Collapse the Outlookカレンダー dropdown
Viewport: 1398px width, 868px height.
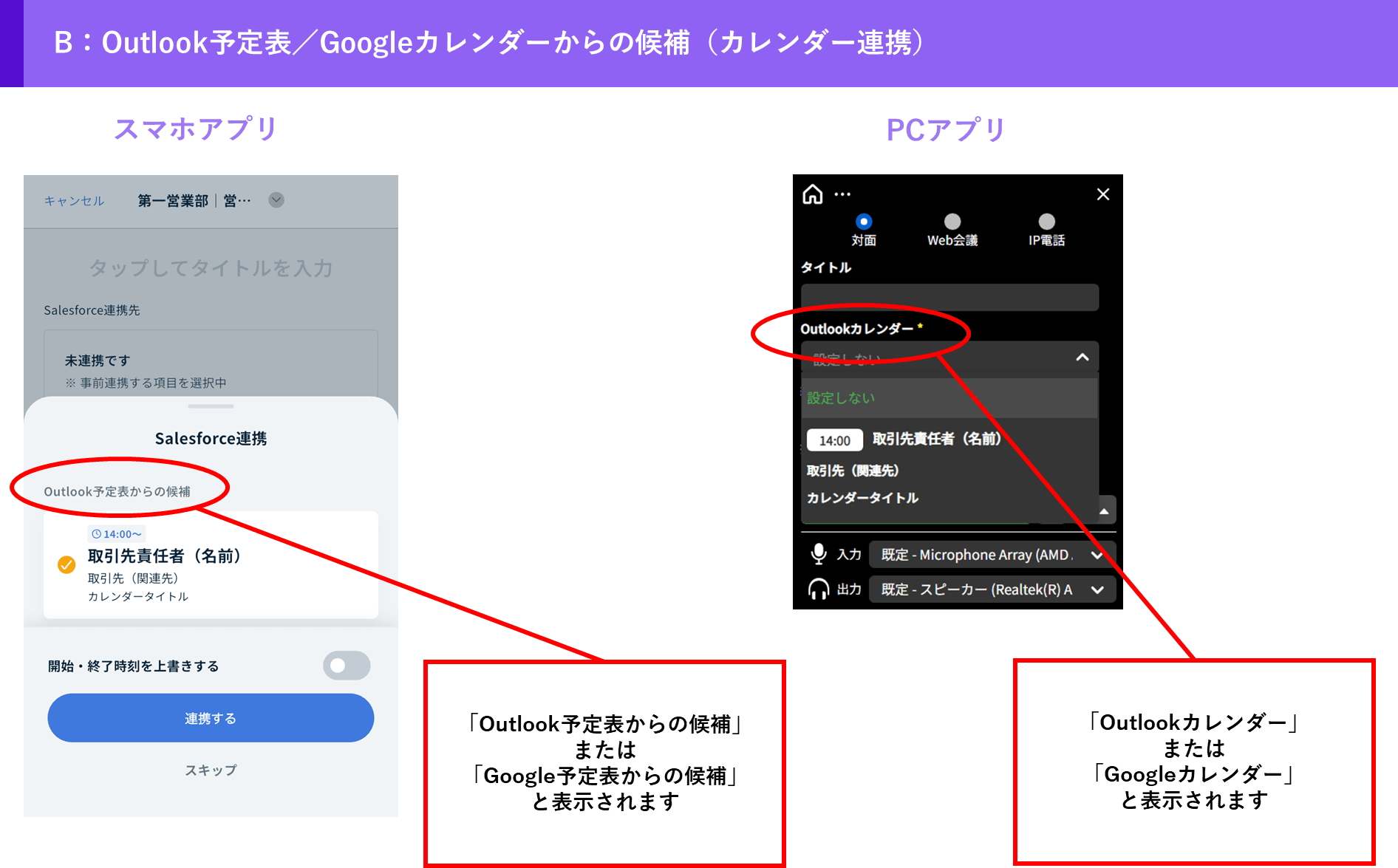(1082, 358)
